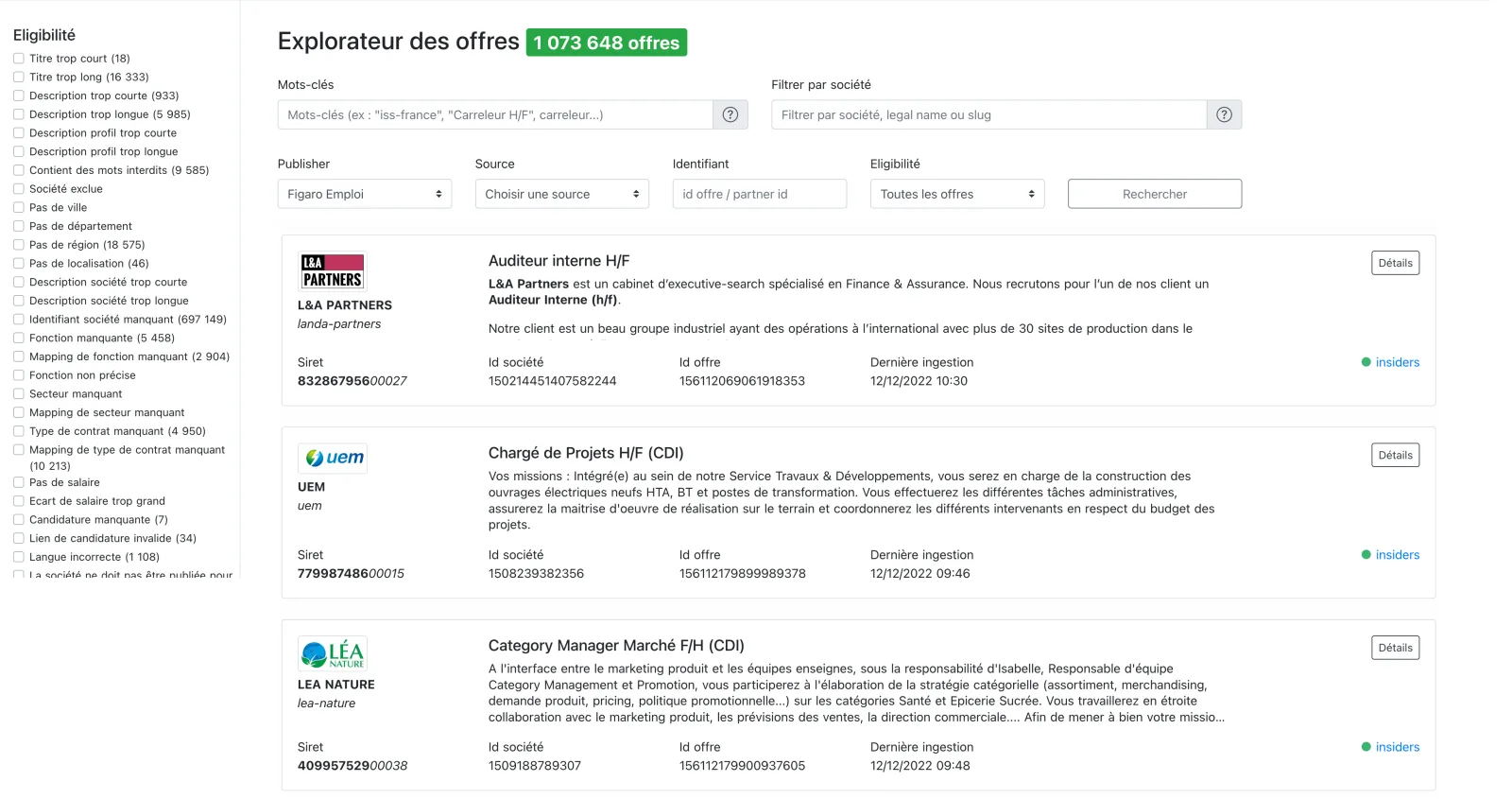Toggle Type de contrat manquant checkbox
1512x799 pixels.
click(x=19, y=431)
